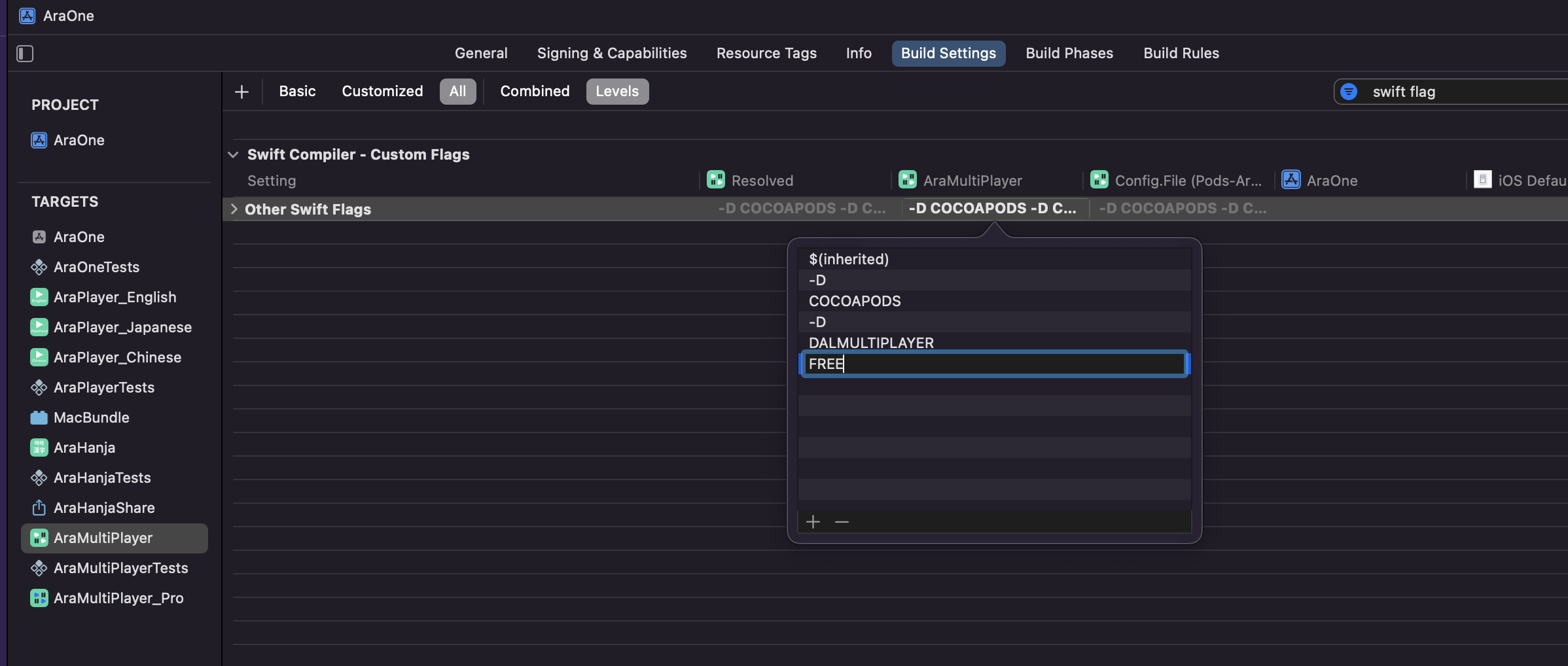The height and width of the screenshot is (666, 1568).
Task: Open Signing & Capabilities tab
Action: coord(612,53)
